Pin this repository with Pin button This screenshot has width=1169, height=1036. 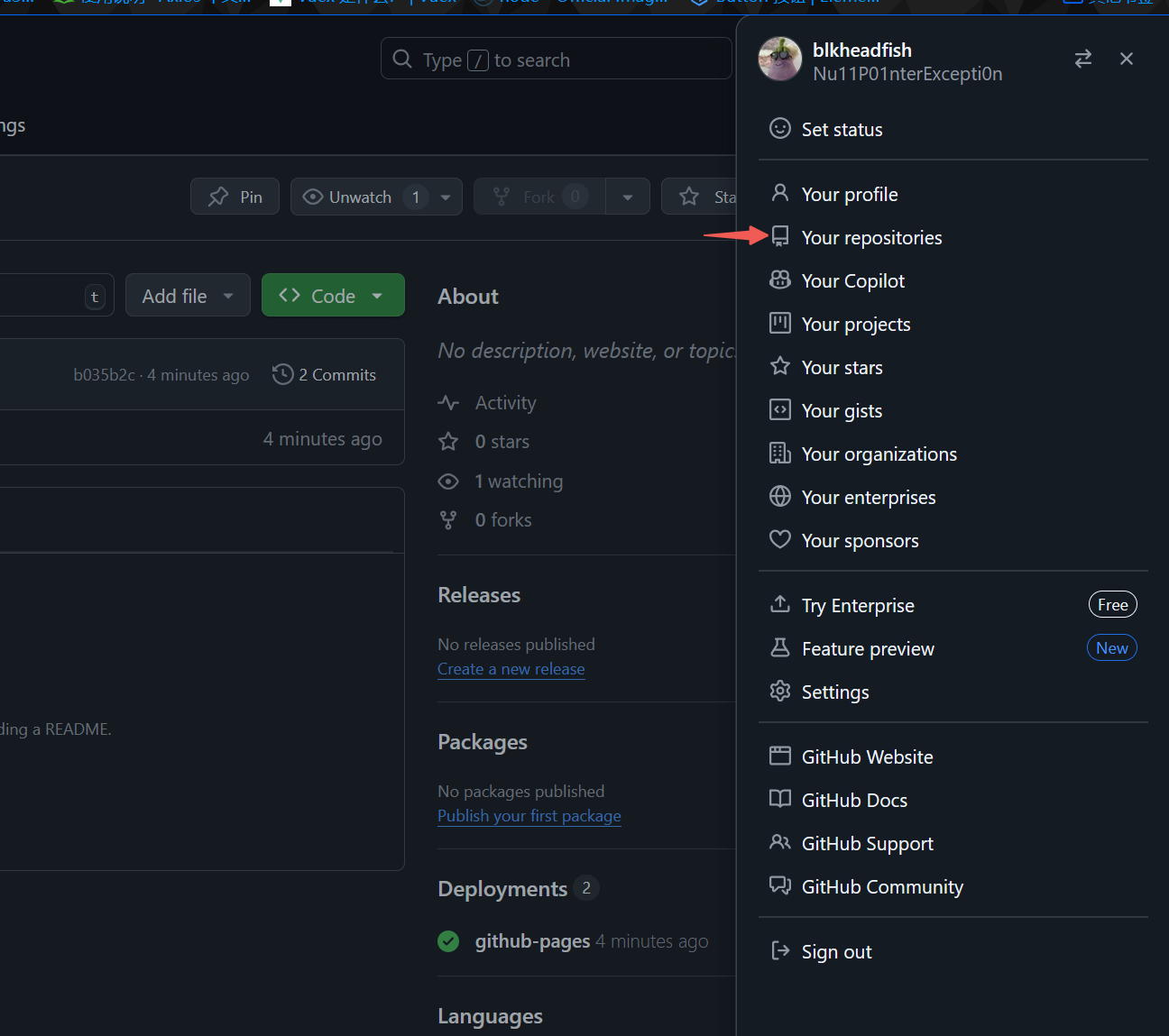point(235,197)
